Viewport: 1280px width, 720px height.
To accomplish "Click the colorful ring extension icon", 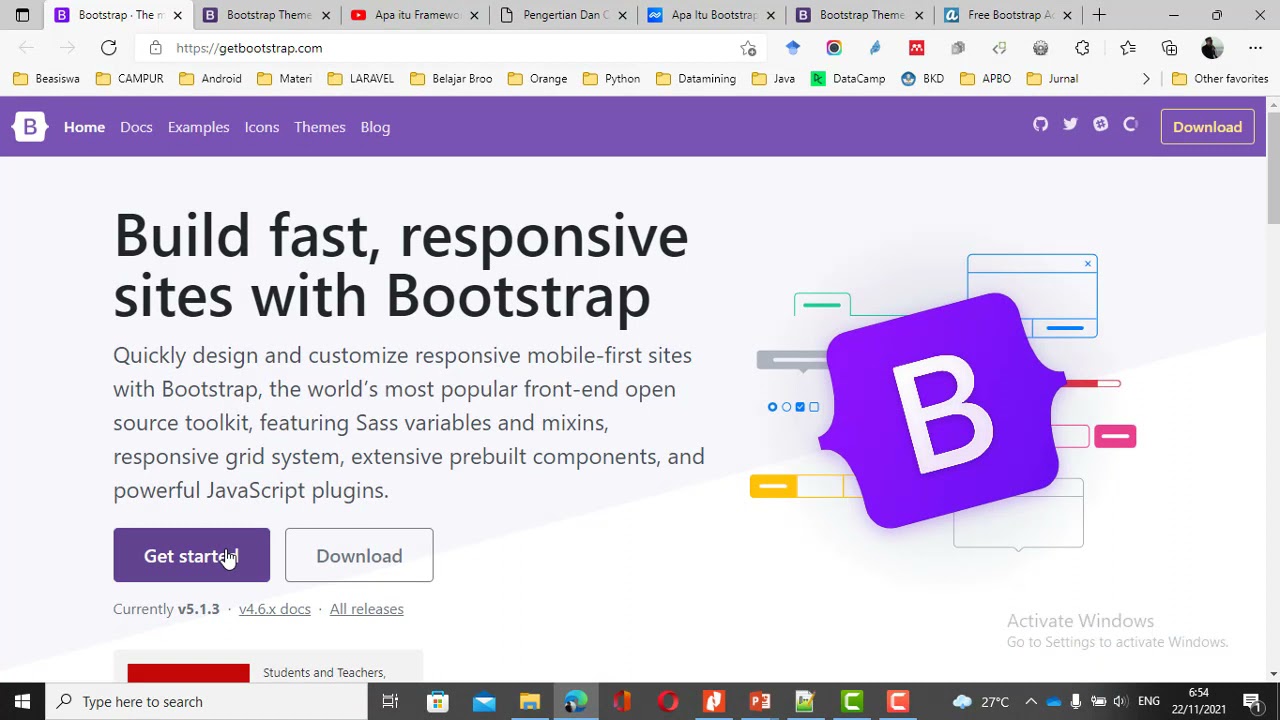I will [x=834, y=48].
